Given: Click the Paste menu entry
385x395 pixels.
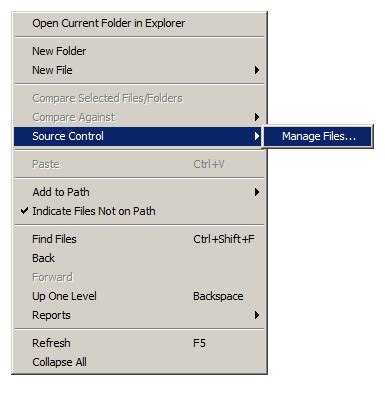Looking at the screenshot, I should [x=139, y=164].
